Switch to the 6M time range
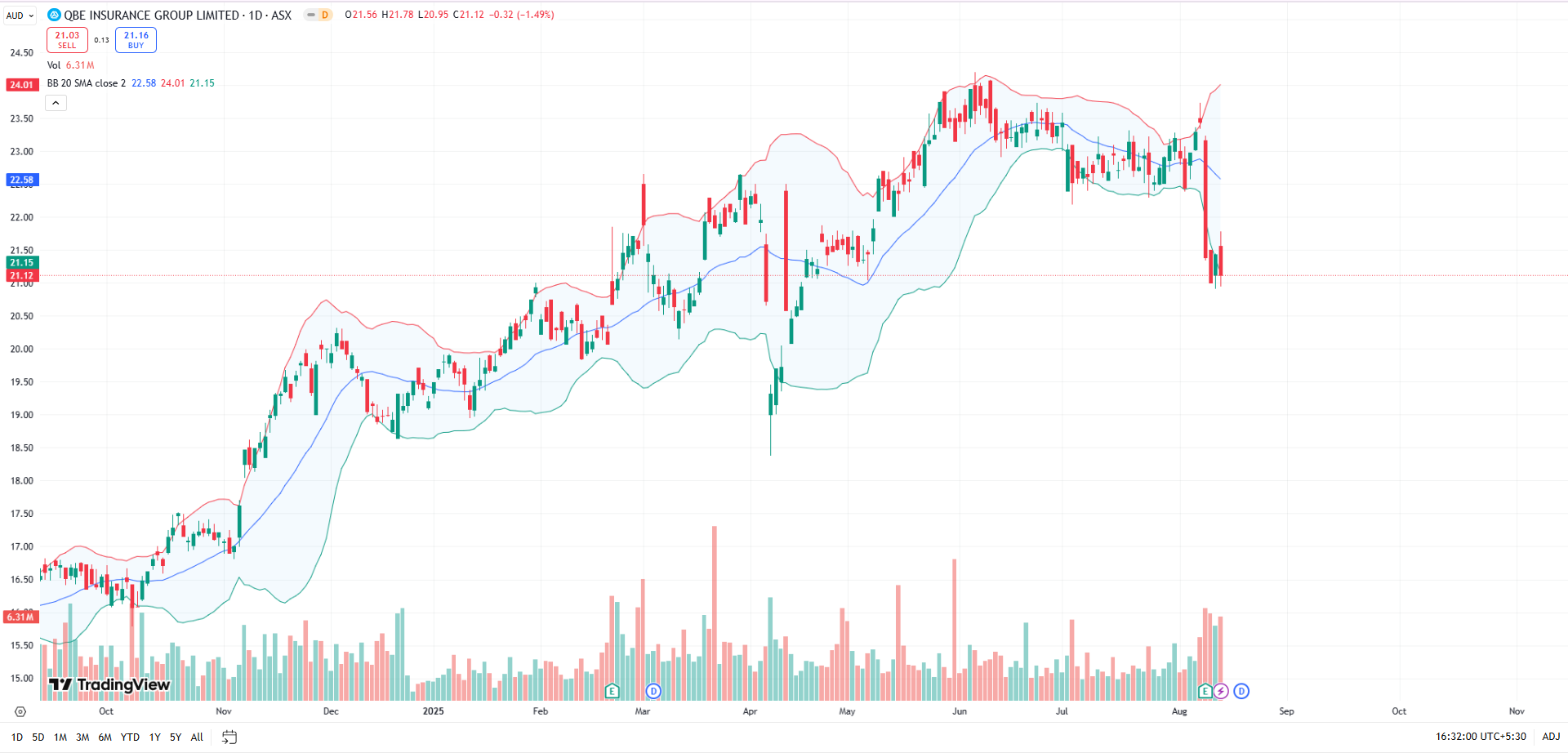This screenshot has height=753, width=1568. pyautogui.click(x=105, y=737)
